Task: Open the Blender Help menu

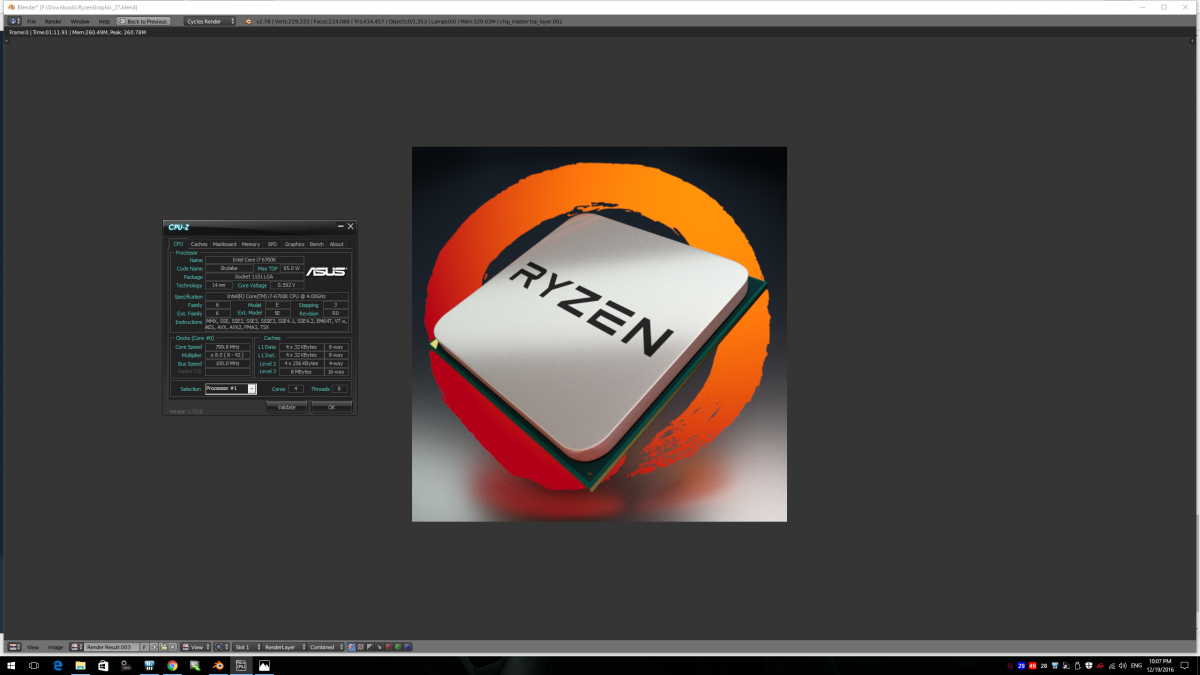Action: pyautogui.click(x=104, y=21)
